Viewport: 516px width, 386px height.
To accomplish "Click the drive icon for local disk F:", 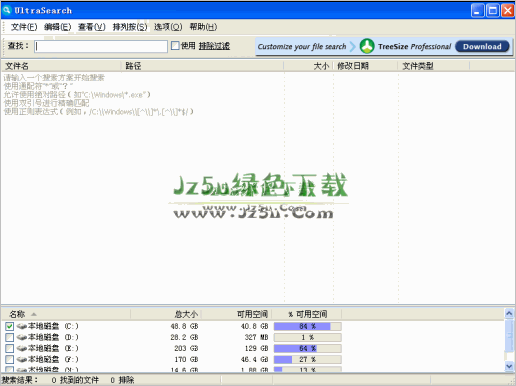I will pyautogui.click(x=22, y=359).
